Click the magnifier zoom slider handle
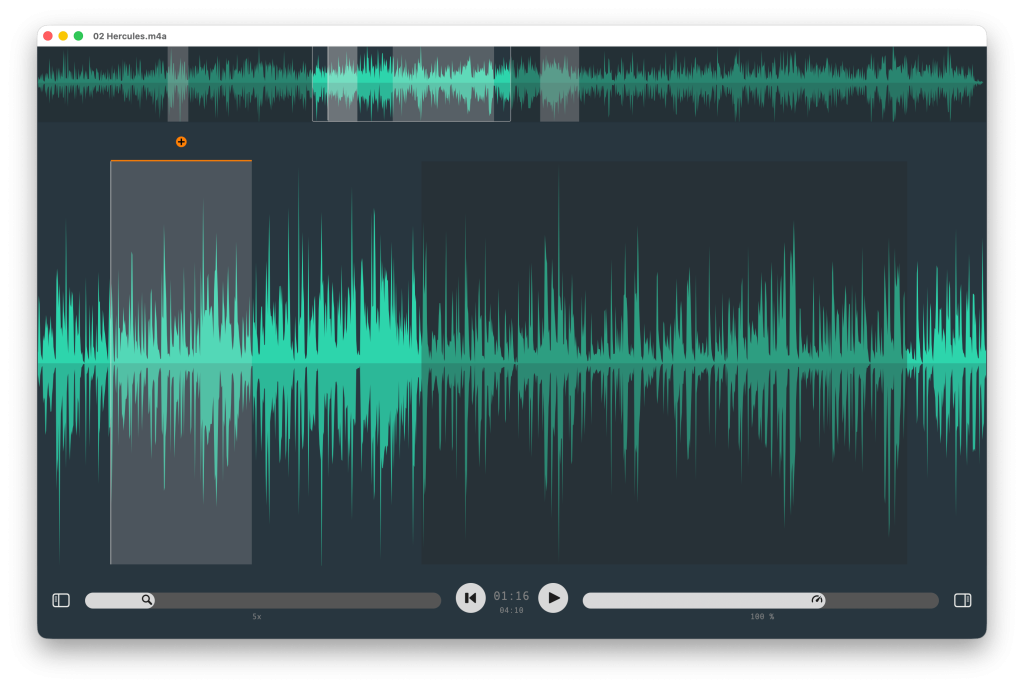The width and height of the screenshot is (1024, 688). (147, 600)
